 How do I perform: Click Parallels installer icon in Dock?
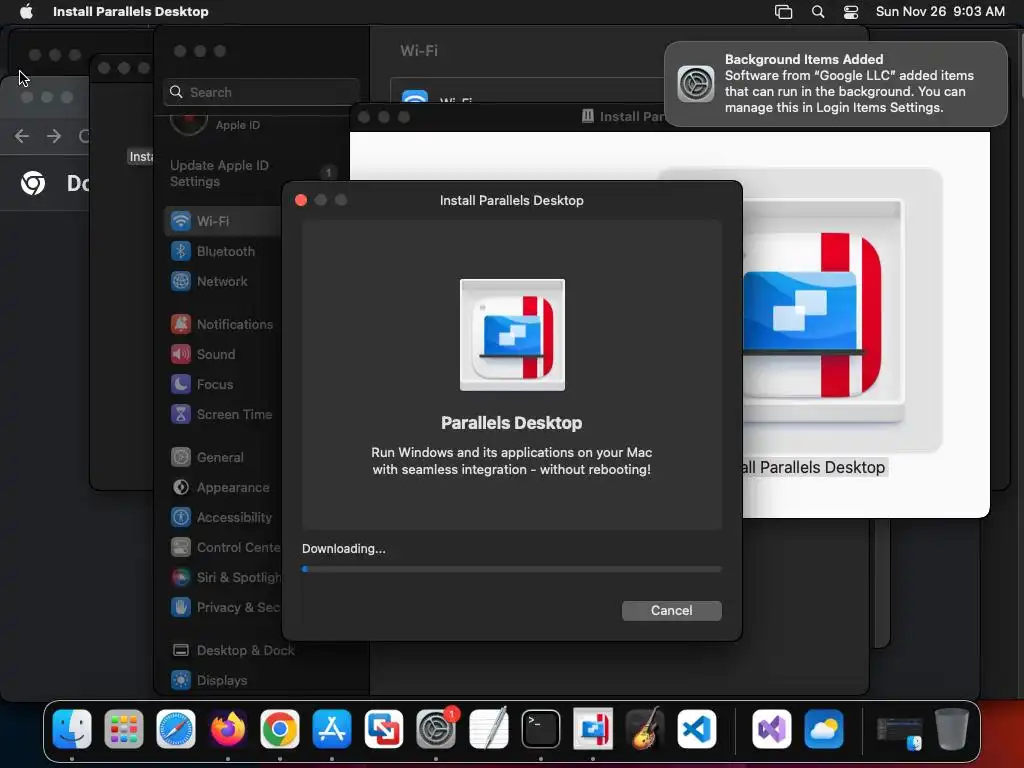pos(592,729)
